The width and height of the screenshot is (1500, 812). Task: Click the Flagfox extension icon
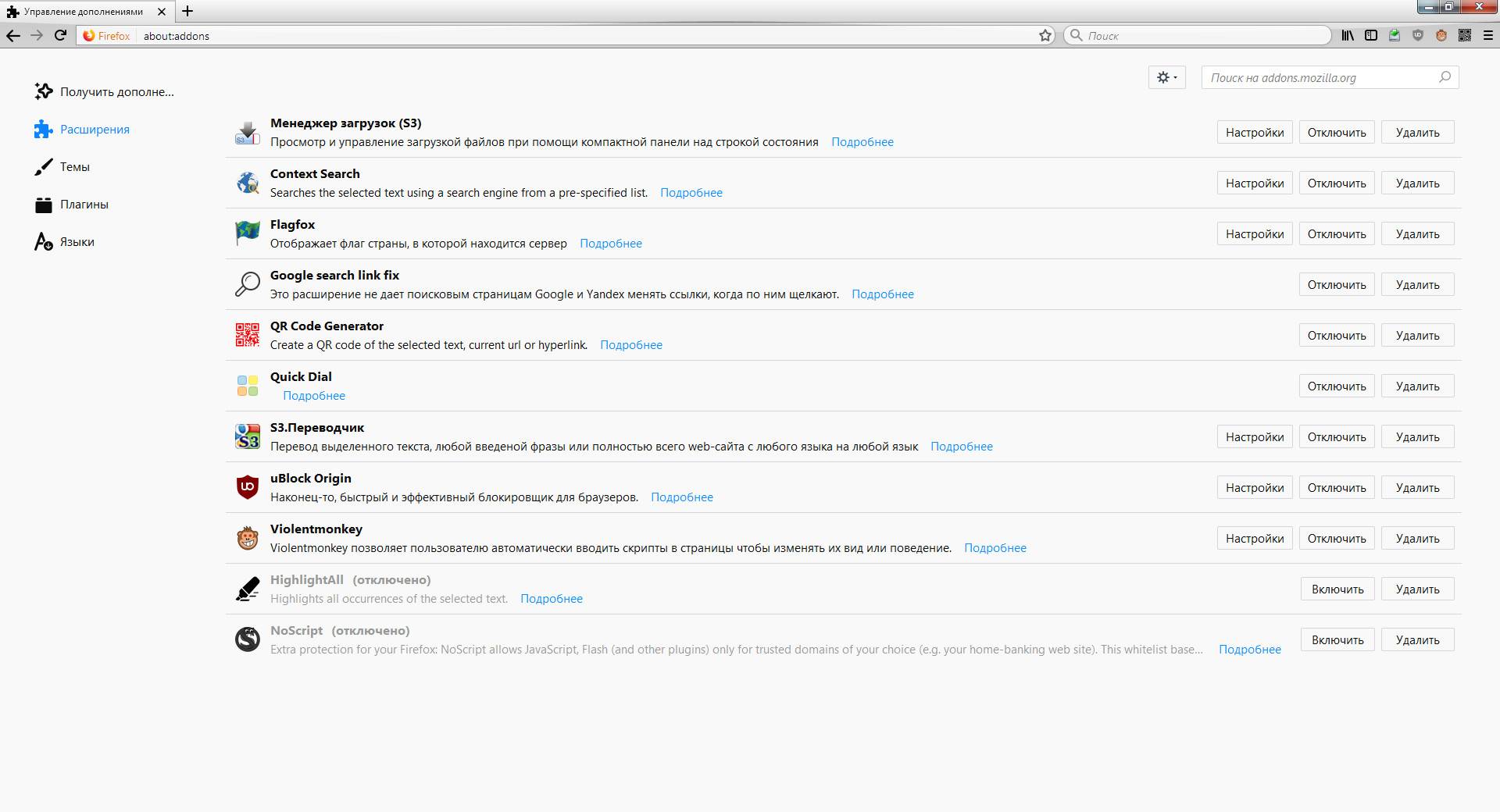click(x=248, y=233)
